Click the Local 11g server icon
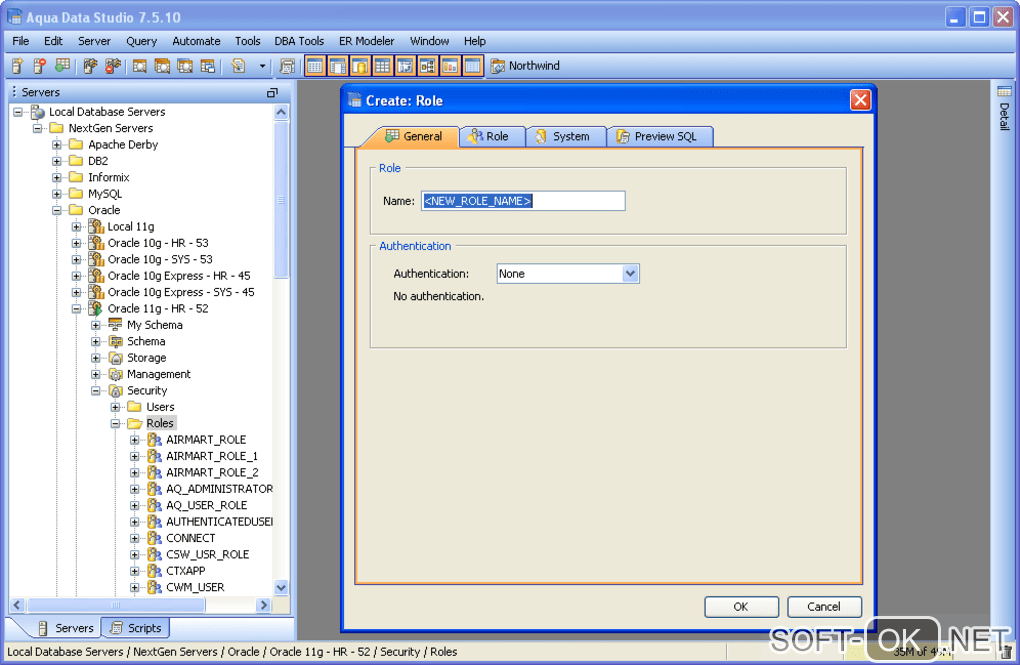The height and width of the screenshot is (665, 1020). [x=96, y=226]
